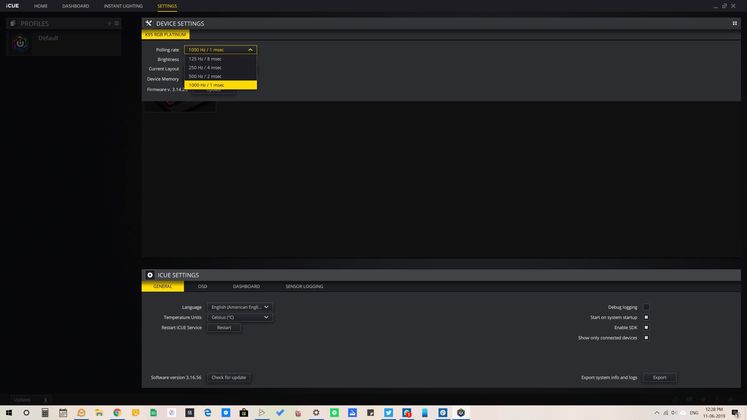Click the Polling rate label
Screen dimensions: 747x420
(167, 50)
